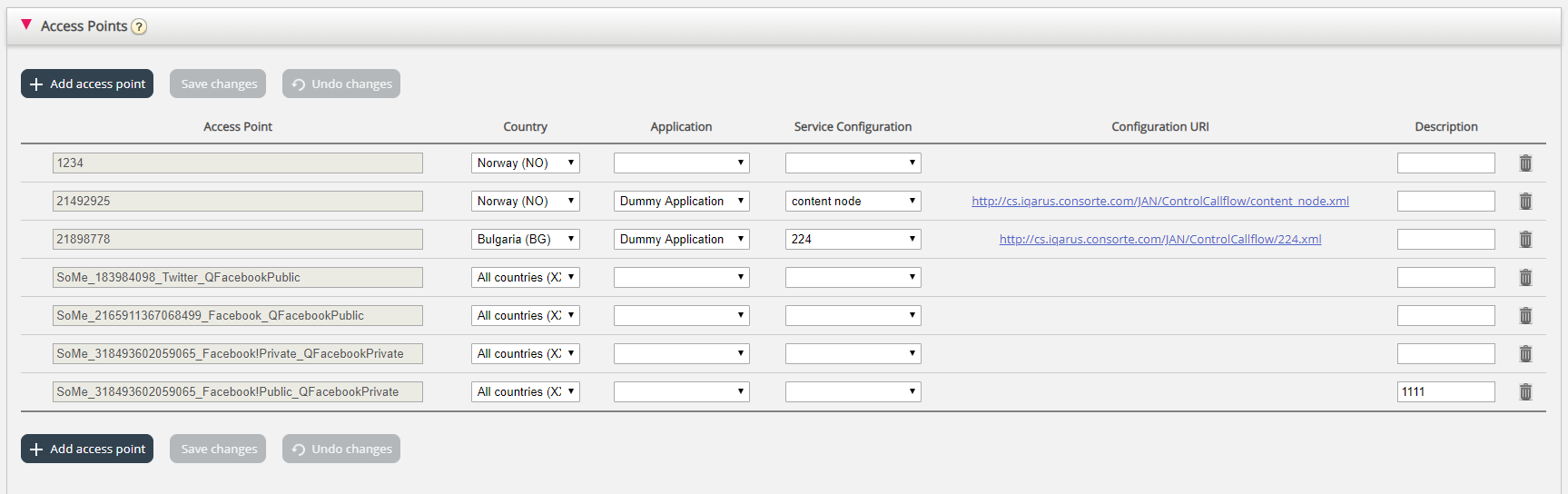Open the Access Points help icon
Viewport: 1568px width, 494px height.
click(x=139, y=27)
